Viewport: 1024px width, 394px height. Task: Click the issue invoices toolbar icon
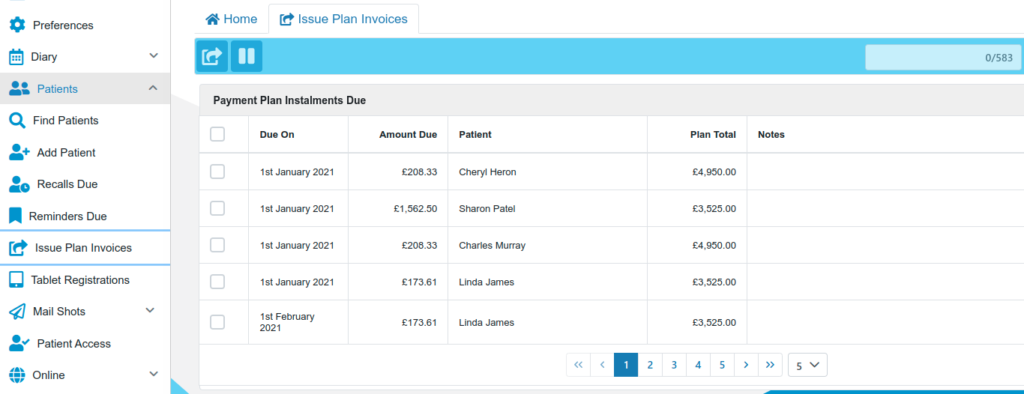coord(212,56)
